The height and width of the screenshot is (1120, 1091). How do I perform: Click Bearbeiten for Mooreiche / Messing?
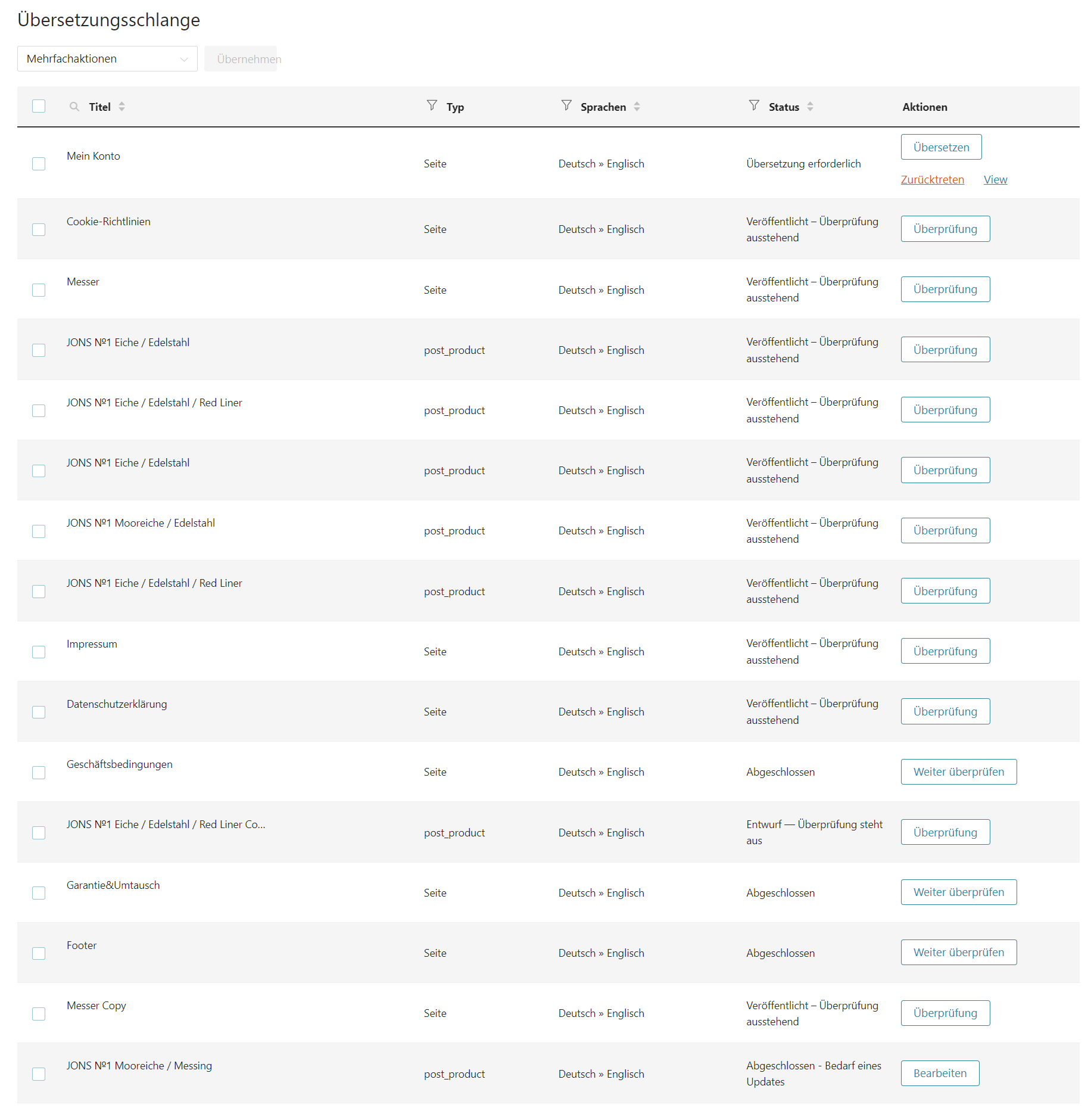[x=940, y=1074]
